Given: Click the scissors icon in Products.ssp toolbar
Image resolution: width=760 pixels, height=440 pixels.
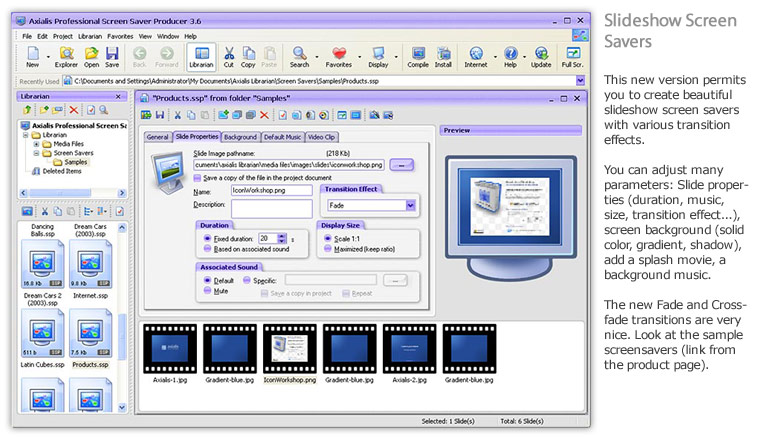Looking at the screenshot, I should pos(177,115).
